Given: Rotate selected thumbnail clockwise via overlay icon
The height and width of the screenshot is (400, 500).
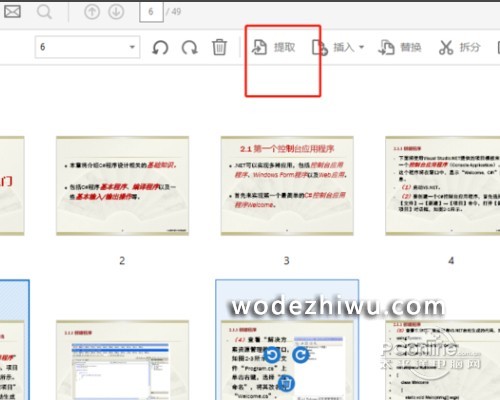Looking at the screenshot, I should coord(301,355).
